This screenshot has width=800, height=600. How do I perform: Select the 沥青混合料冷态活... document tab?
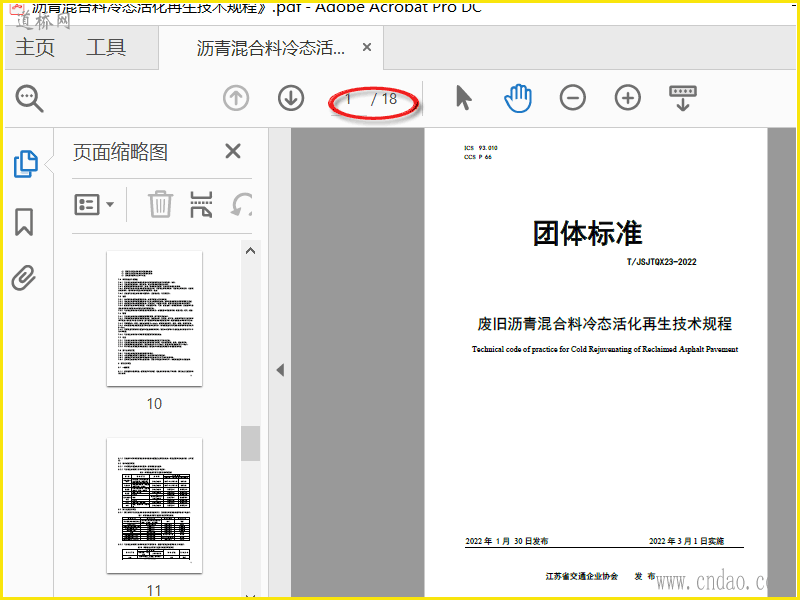pyautogui.click(x=270, y=48)
